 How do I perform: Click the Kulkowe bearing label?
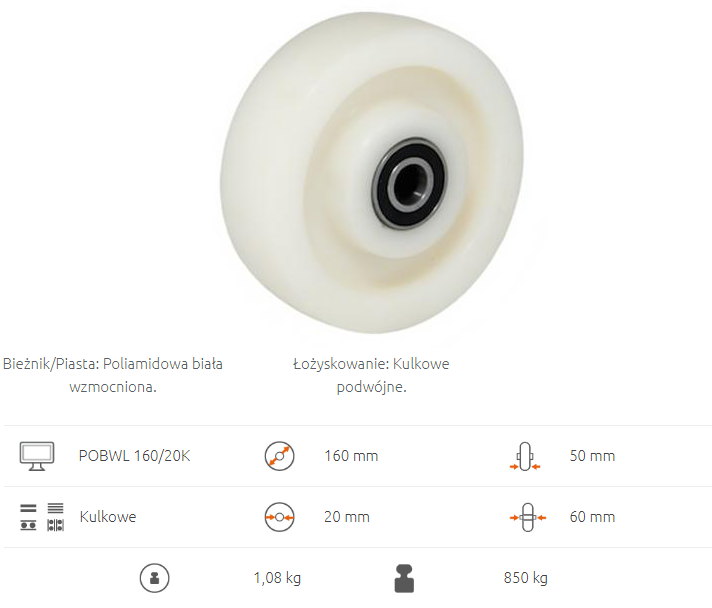tap(108, 517)
